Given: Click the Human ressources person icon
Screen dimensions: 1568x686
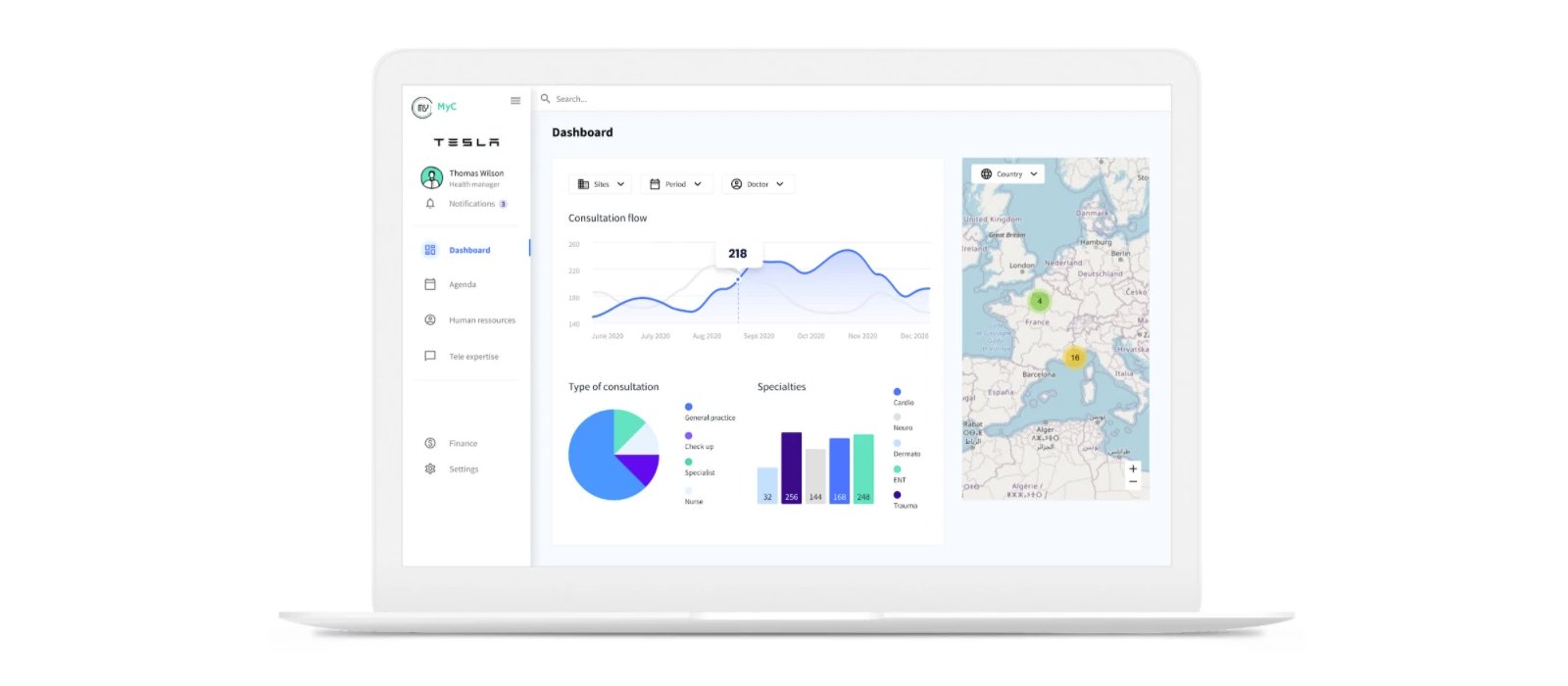Looking at the screenshot, I should [x=430, y=320].
